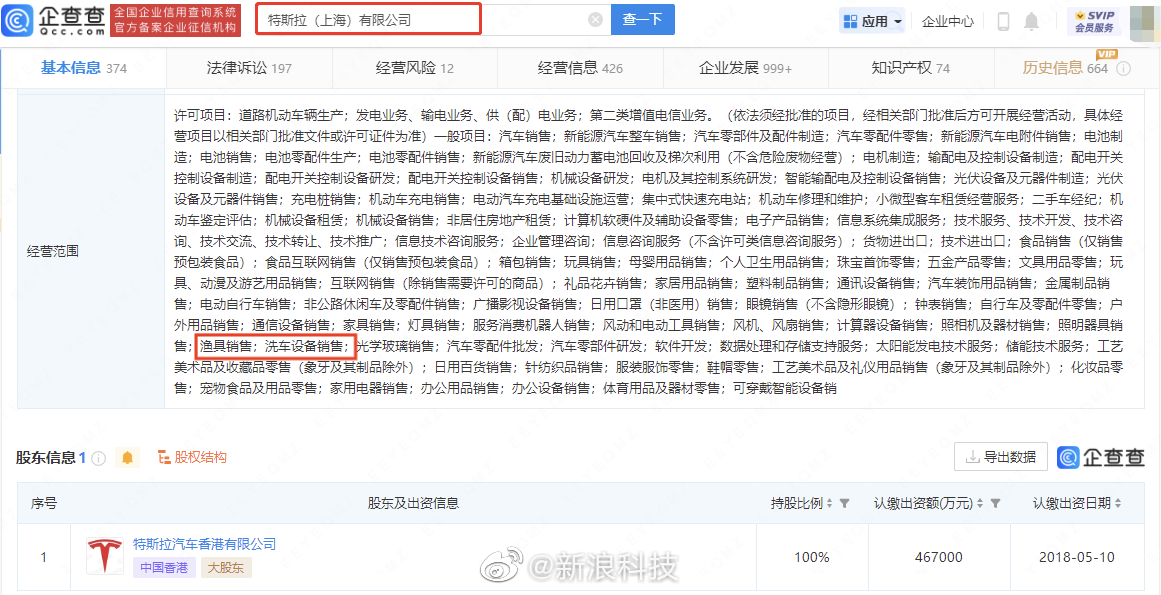Sort by 持股比例 column
The image size is (1161, 595).
(829, 503)
